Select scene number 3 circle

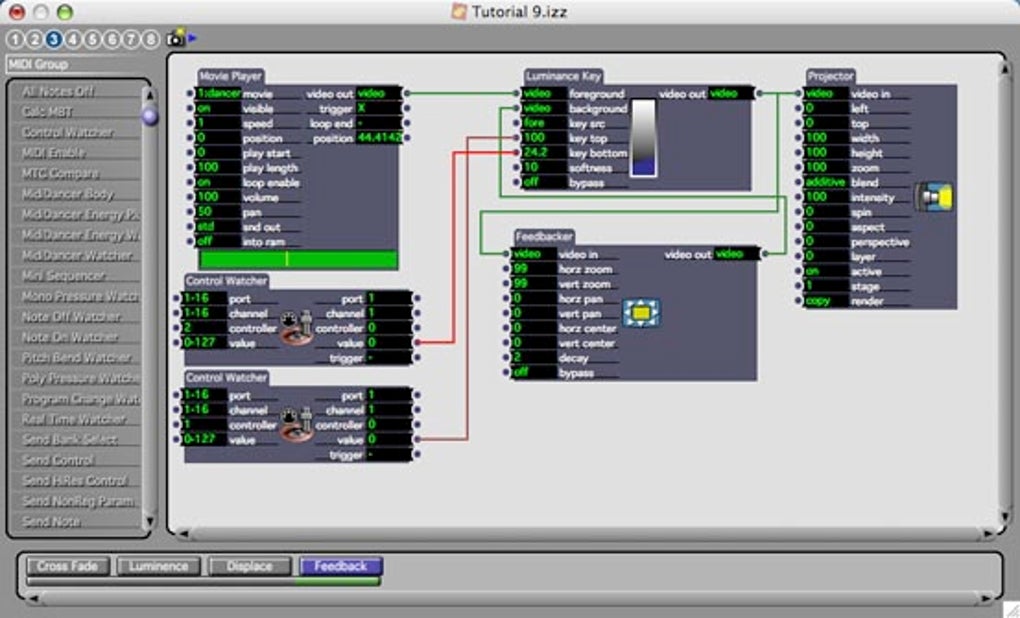coord(54,40)
